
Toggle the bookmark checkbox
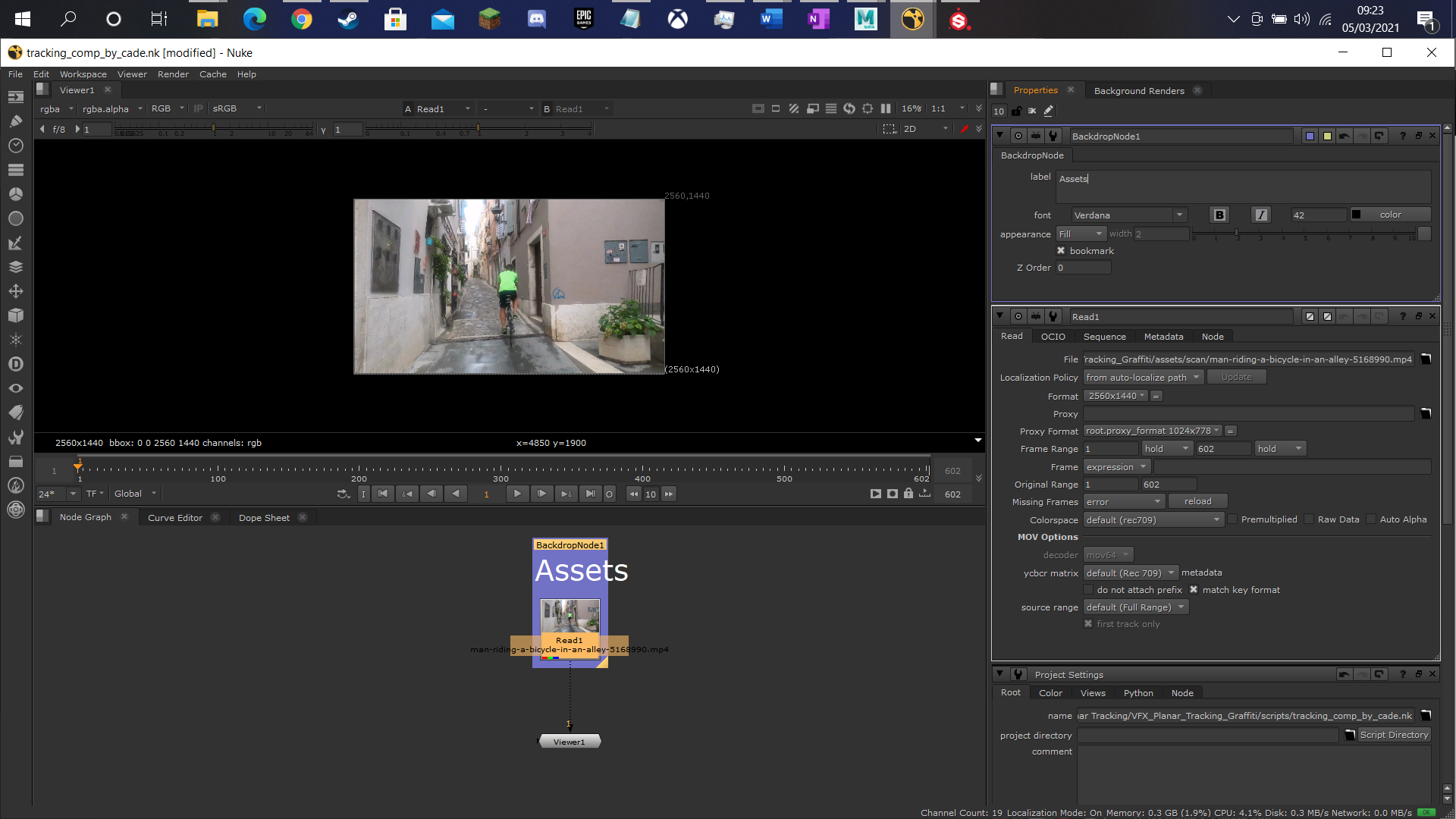point(1061,251)
